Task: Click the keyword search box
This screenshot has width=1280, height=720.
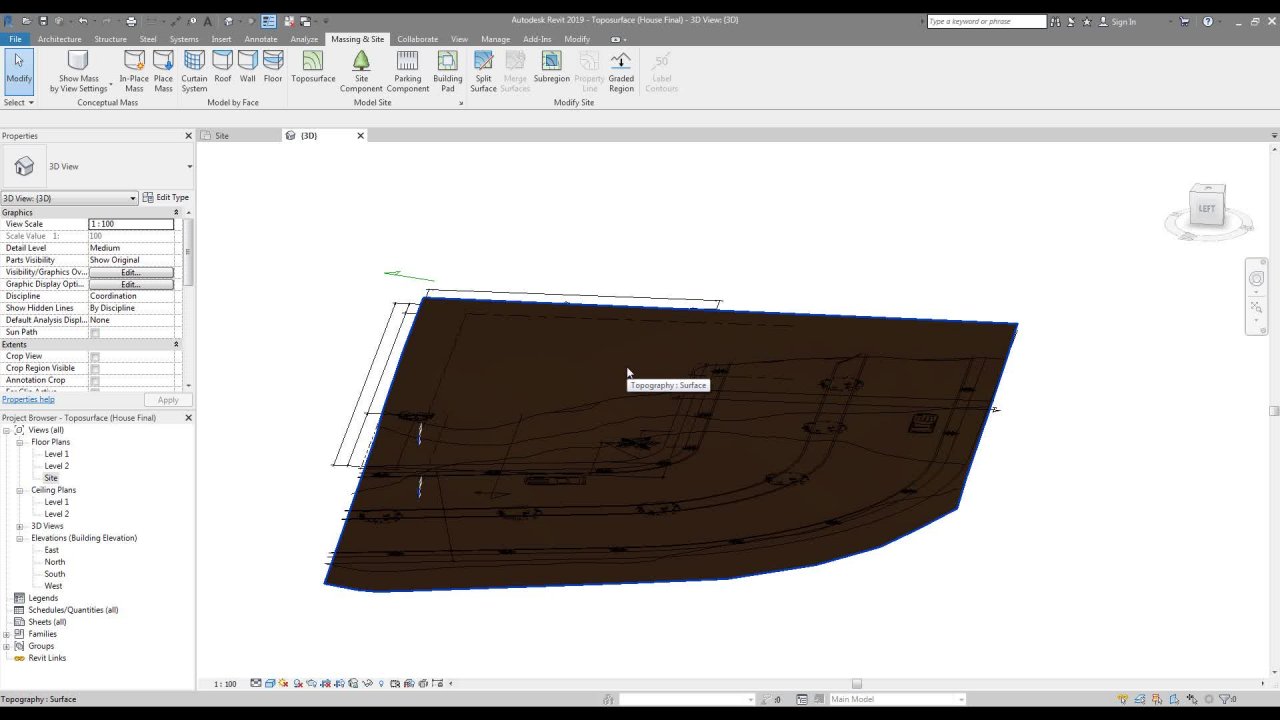Action: pos(985,21)
